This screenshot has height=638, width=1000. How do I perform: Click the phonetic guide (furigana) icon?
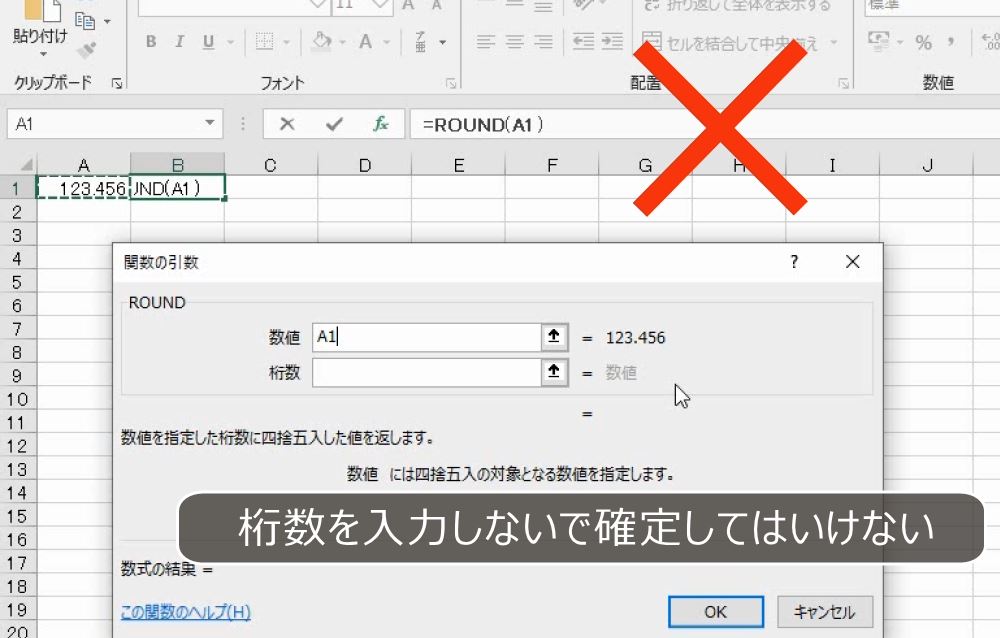tap(421, 42)
